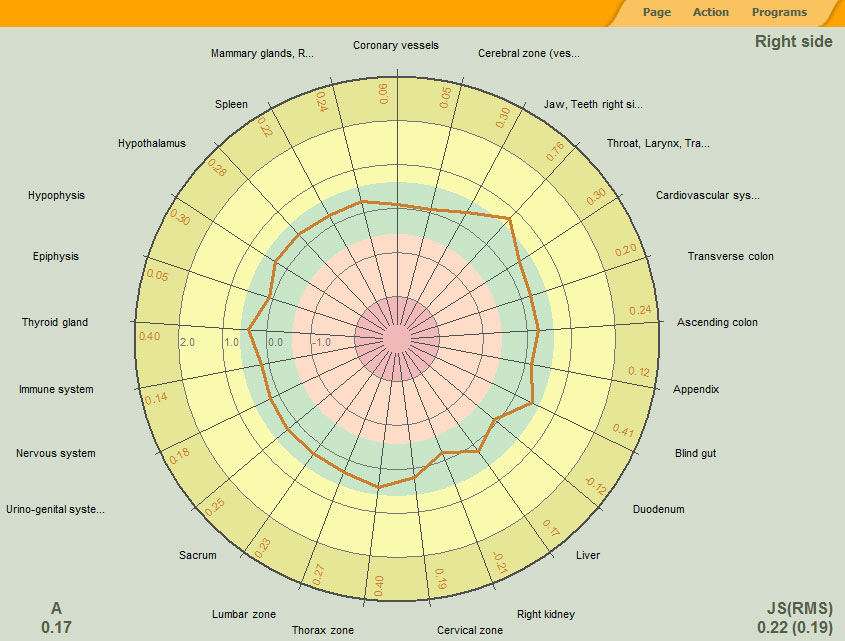Click the 'Right side' title text
The height and width of the screenshot is (641, 845).
[793, 42]
